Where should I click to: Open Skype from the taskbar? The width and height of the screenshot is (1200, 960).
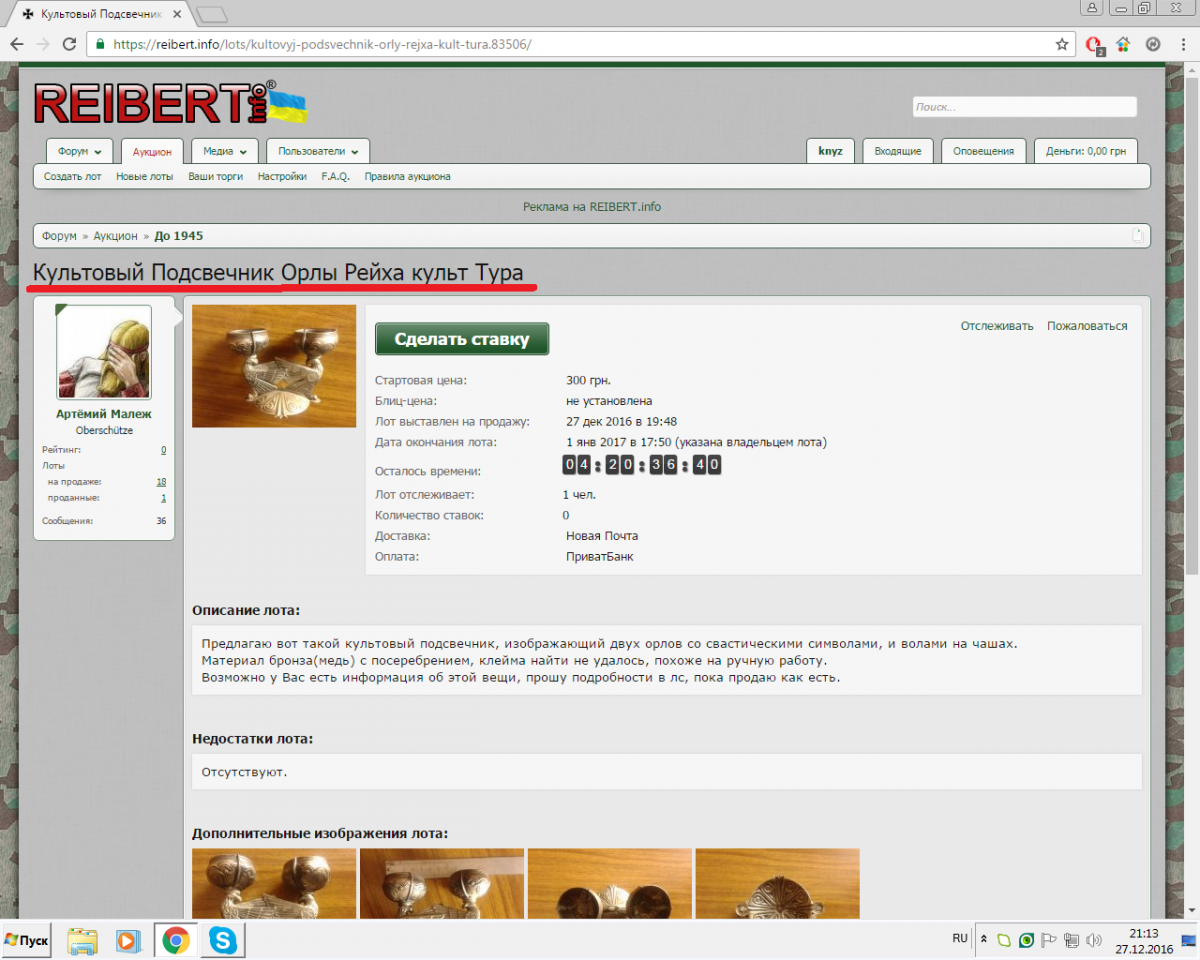(223, 940)
